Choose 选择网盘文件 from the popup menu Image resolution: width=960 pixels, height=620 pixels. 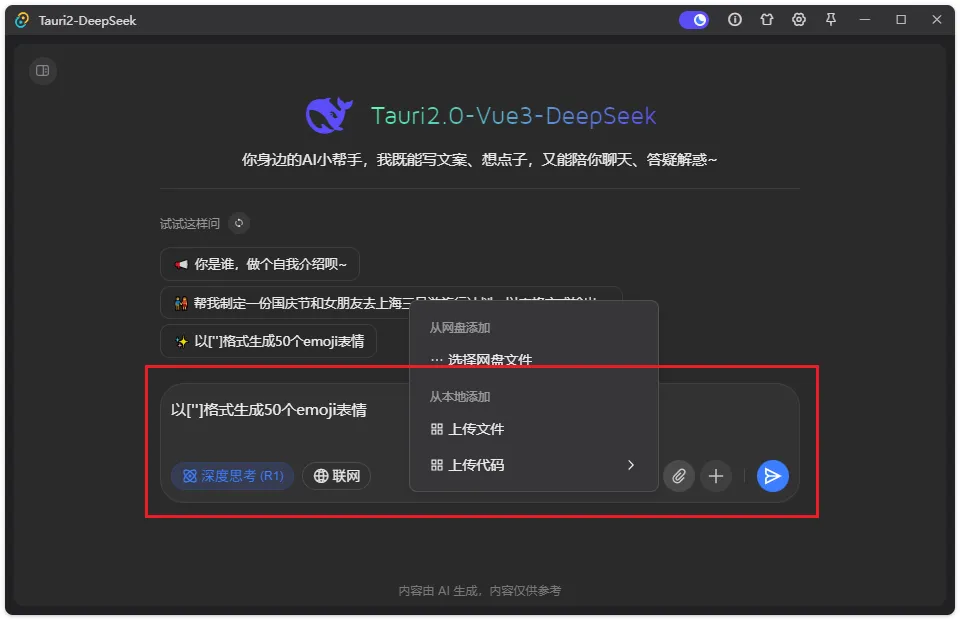coord(534,359)
